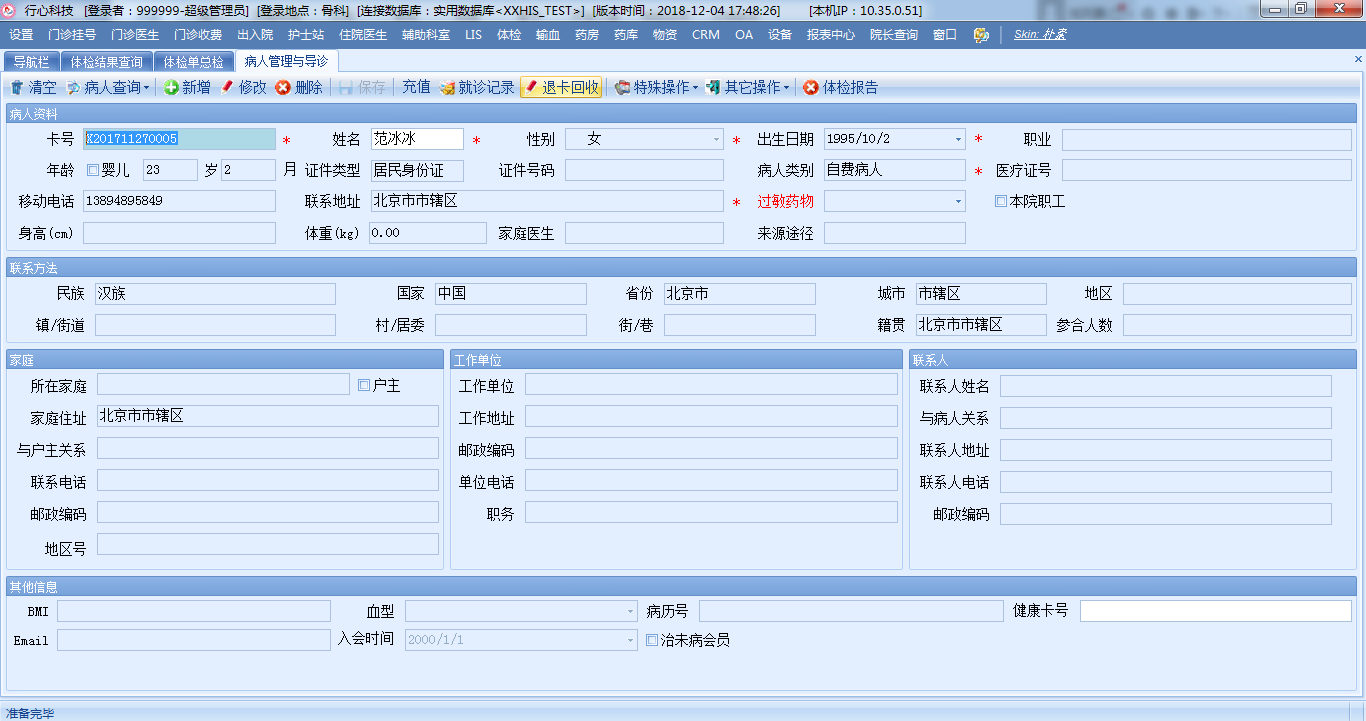Switch to the 体检单总检 tab

point(194,62)
